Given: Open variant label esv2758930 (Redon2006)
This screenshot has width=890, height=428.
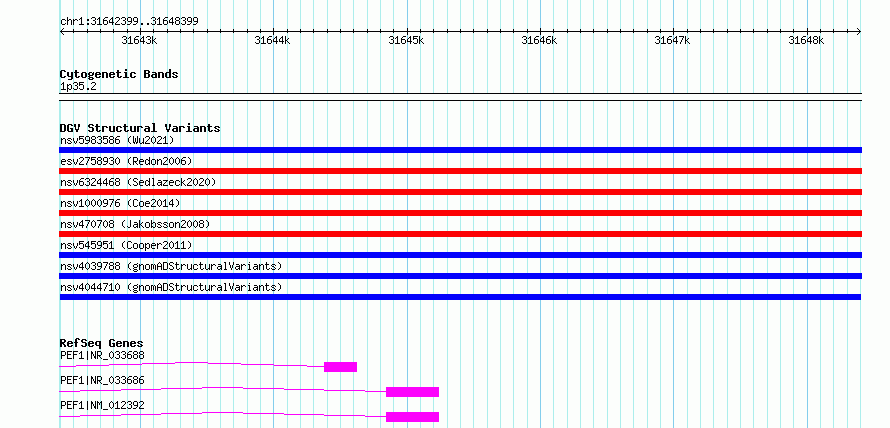Looking at the screenshot, I should click(126, 161).
